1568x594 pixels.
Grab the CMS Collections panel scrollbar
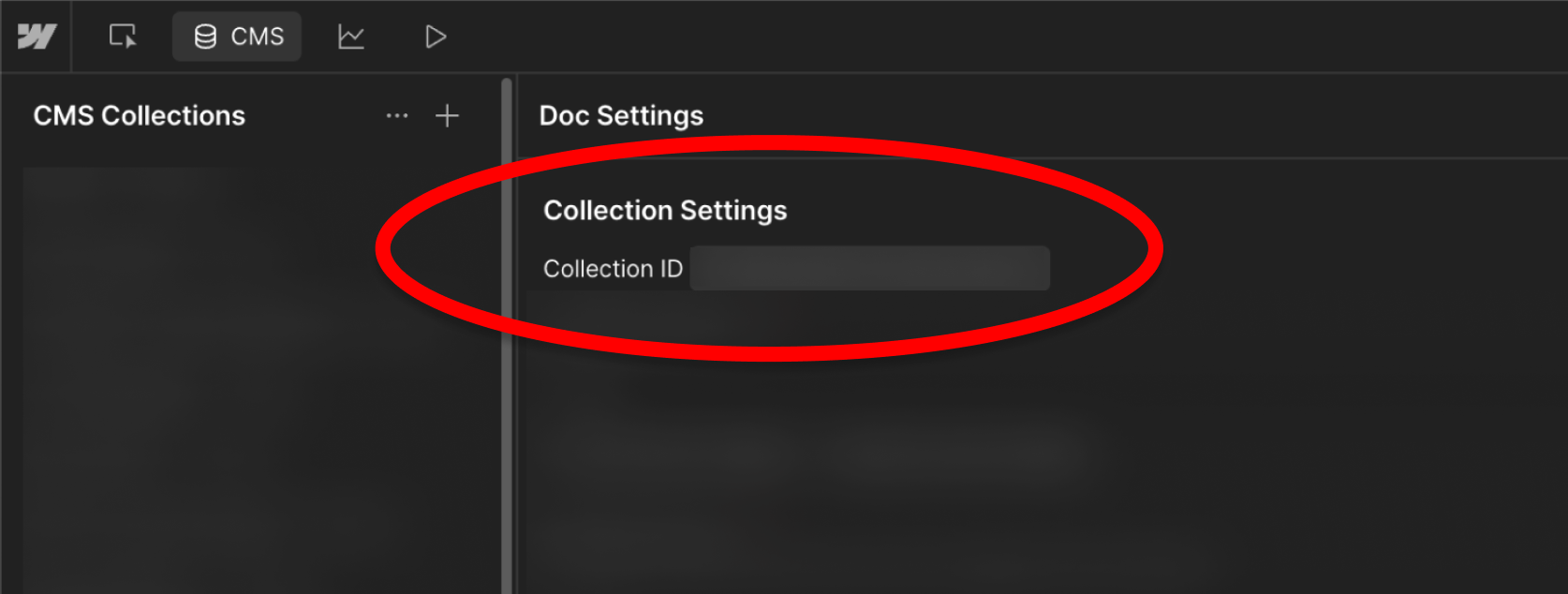point(507,335)
